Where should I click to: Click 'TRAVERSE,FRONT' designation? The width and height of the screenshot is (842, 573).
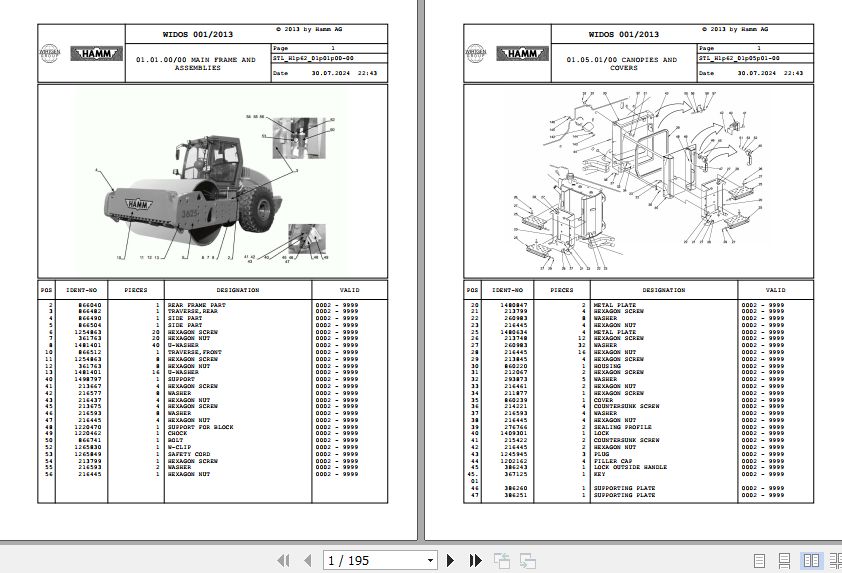pyautogui.click(x=194, y=352)
